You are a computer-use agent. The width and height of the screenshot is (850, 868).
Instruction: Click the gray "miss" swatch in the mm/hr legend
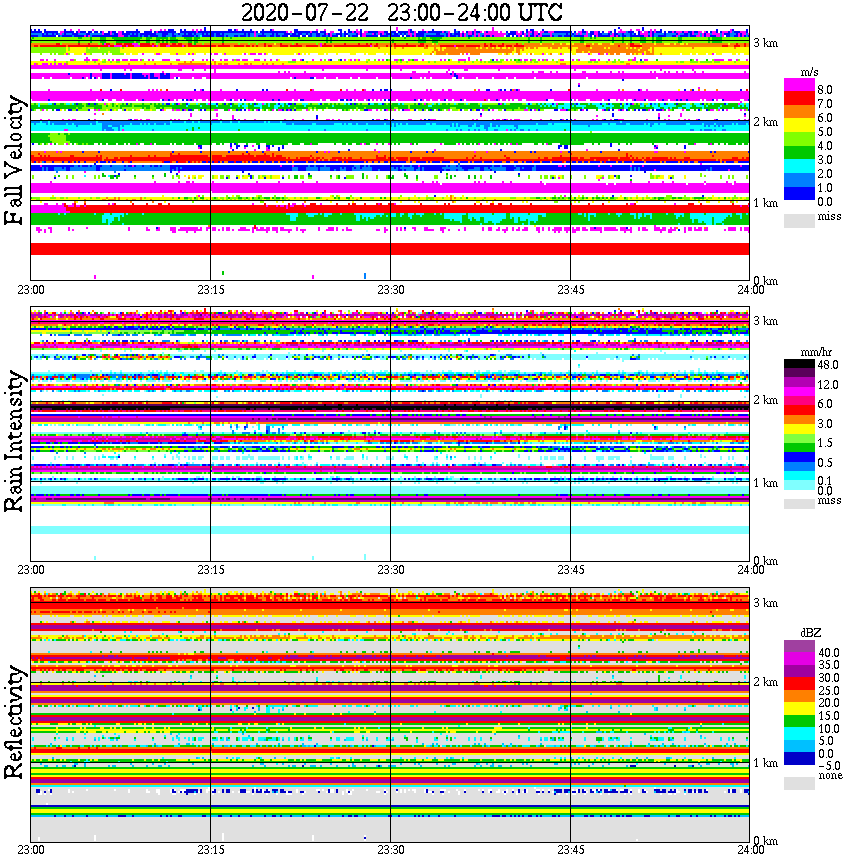pos(799,504)
